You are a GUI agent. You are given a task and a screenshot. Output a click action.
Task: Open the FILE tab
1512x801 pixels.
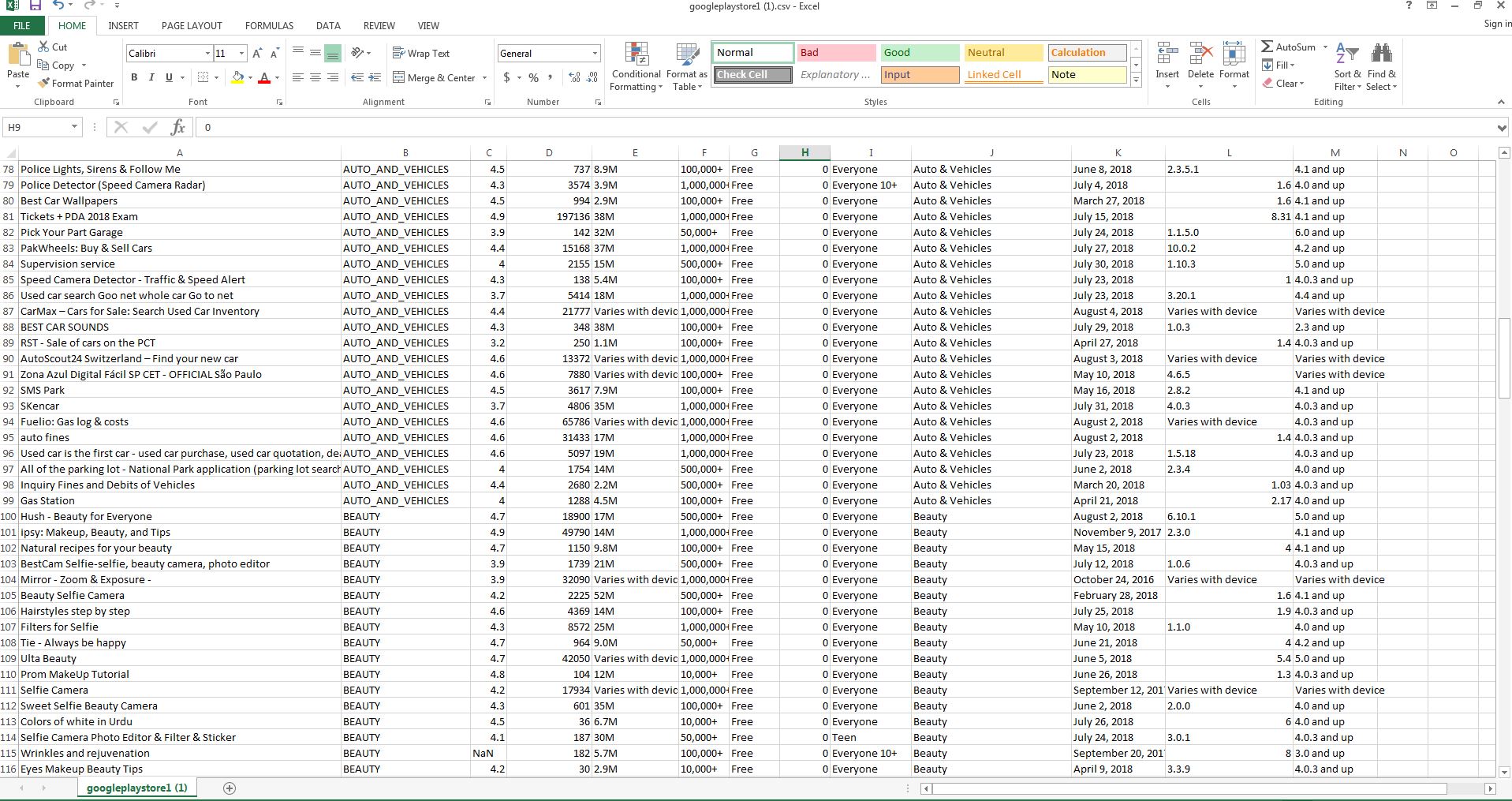click(x=22, y=25)
